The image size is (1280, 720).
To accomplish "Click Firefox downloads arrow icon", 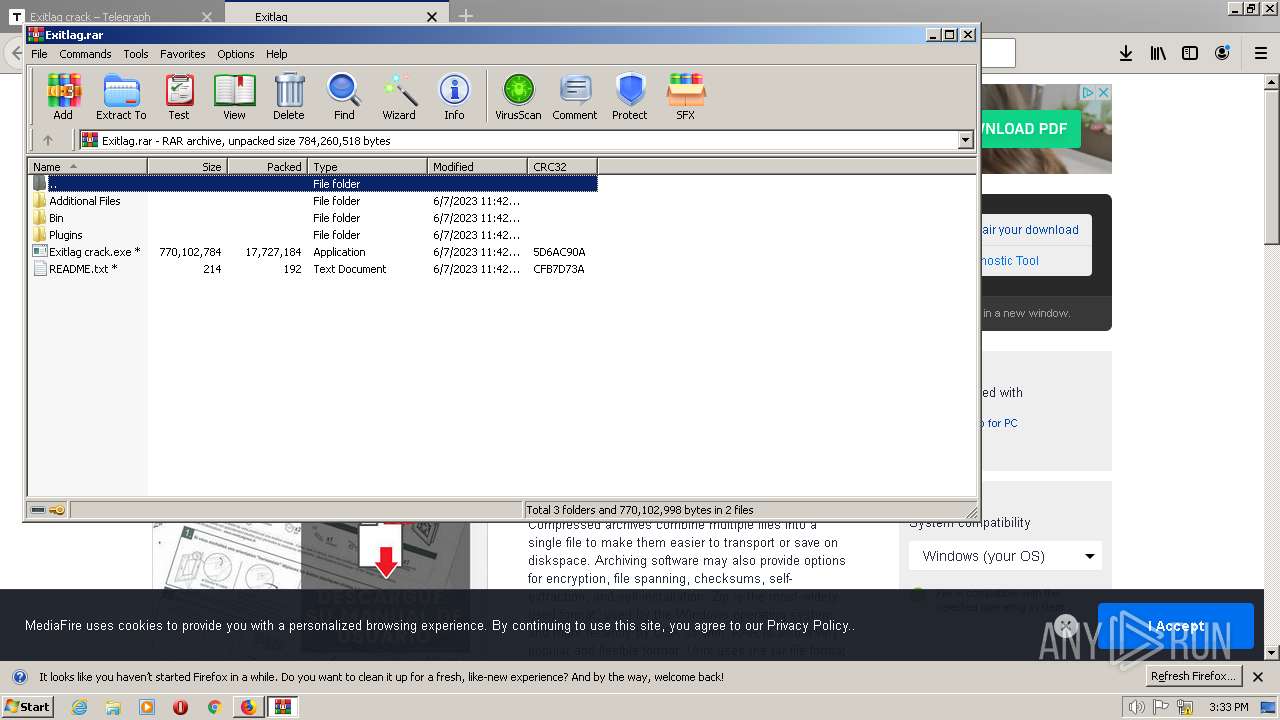I will tap(1126, 53).
